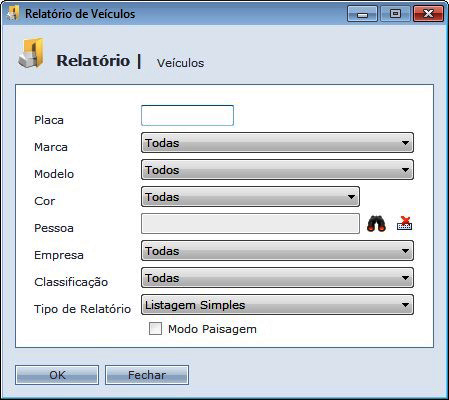Open the Modelo dropdown
The image size is (449, 400).
[277, 170]
